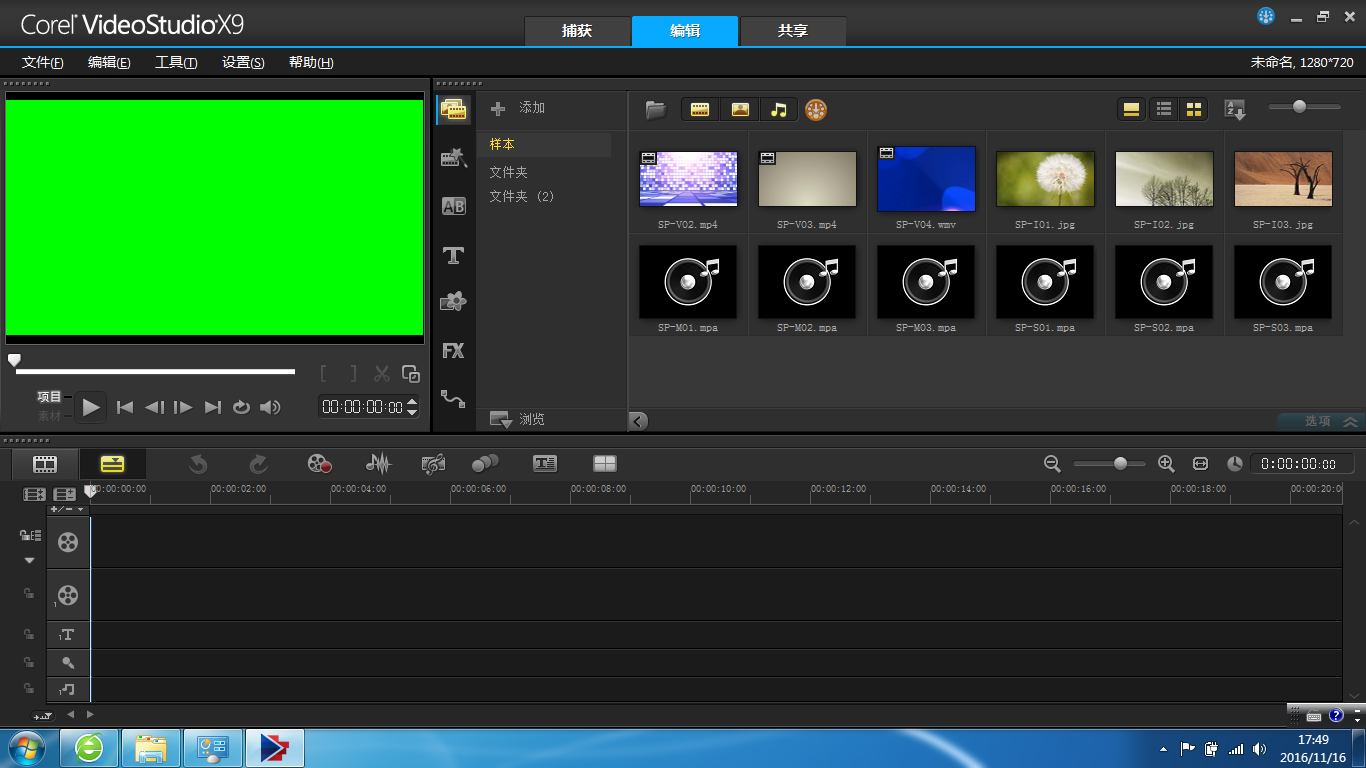This screenshot has height=768, width=1366.
Task: Click the zoom in magnifier on timeline
Action: tap(1166, 463)
